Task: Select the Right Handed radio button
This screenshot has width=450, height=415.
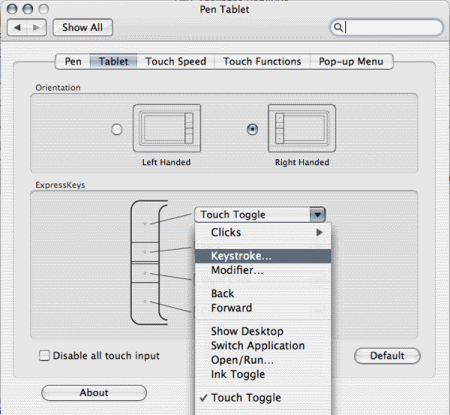Action: tap(252, 129)
